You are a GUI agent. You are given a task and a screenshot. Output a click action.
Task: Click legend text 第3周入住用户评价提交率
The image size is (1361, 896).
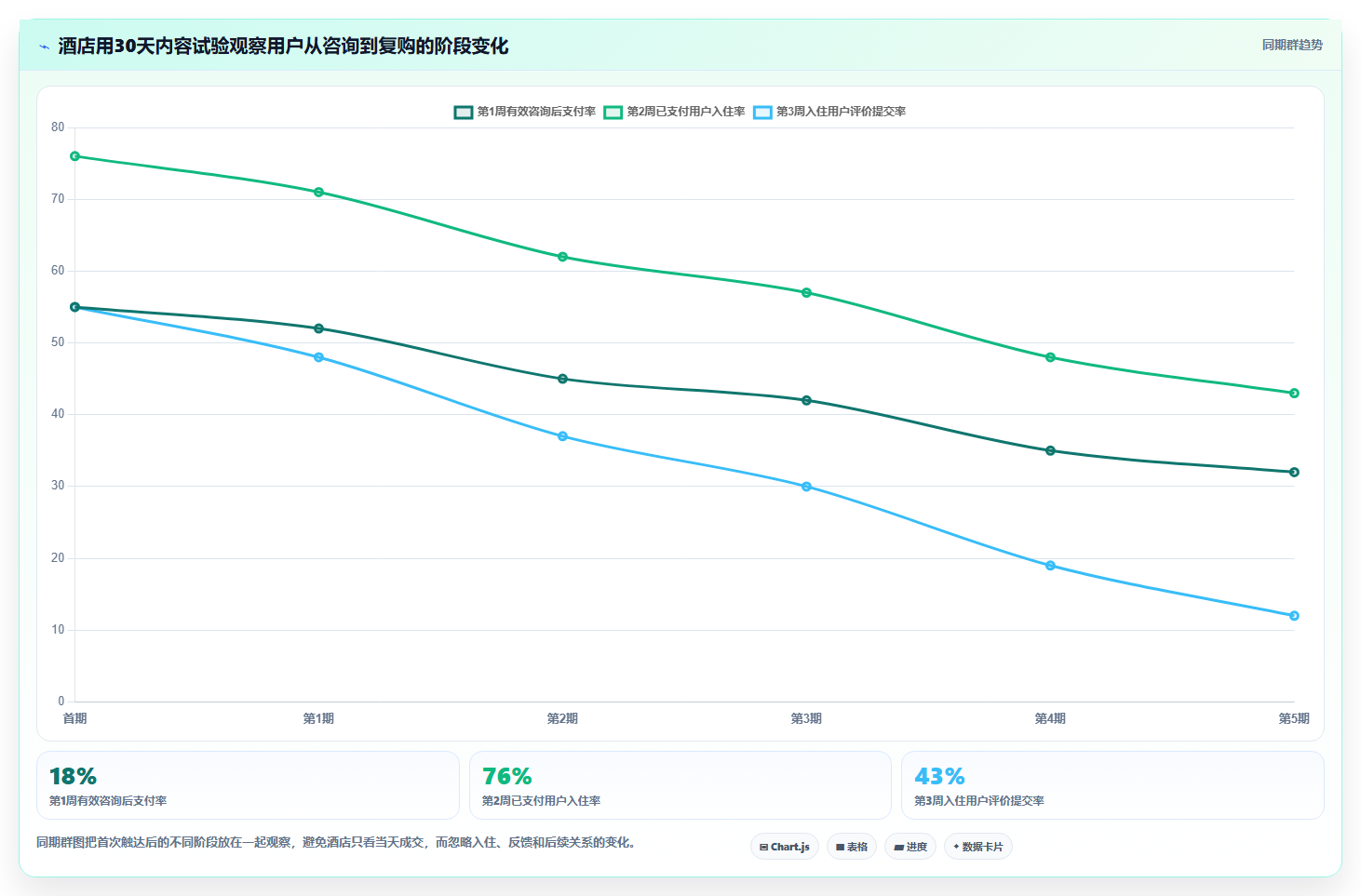(842, 112)
